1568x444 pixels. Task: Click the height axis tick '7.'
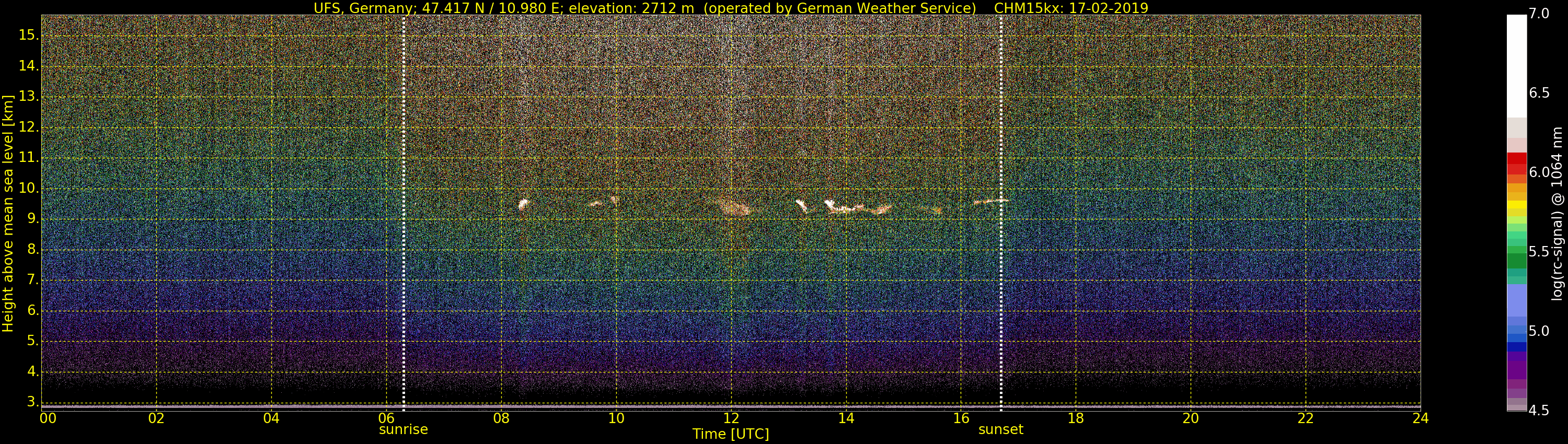click(32, 280)
